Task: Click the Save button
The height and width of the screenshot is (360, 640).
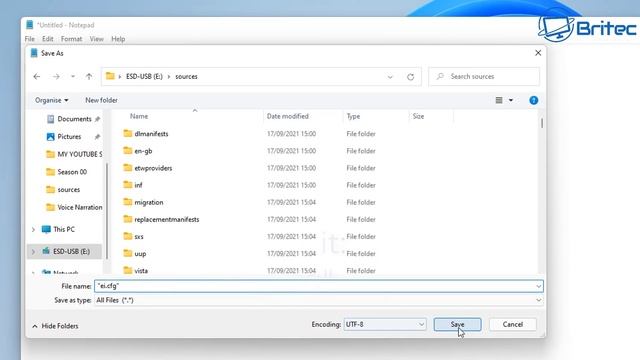Action: [458, 324]
